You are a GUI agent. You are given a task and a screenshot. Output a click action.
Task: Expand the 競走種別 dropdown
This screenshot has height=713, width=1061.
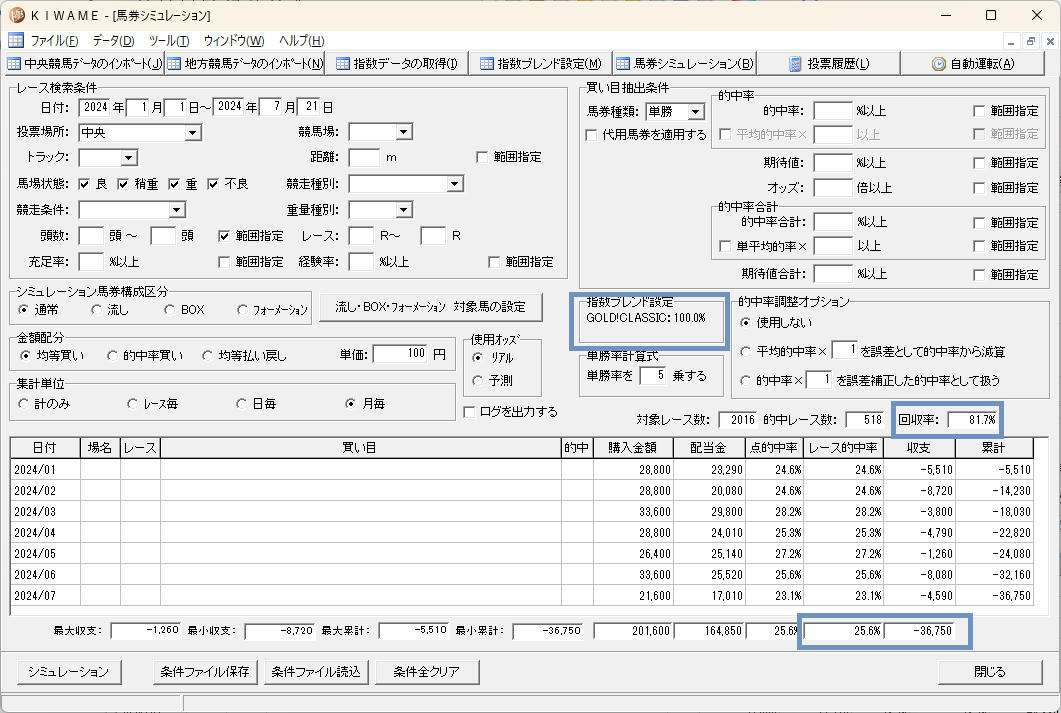(455, 184)
